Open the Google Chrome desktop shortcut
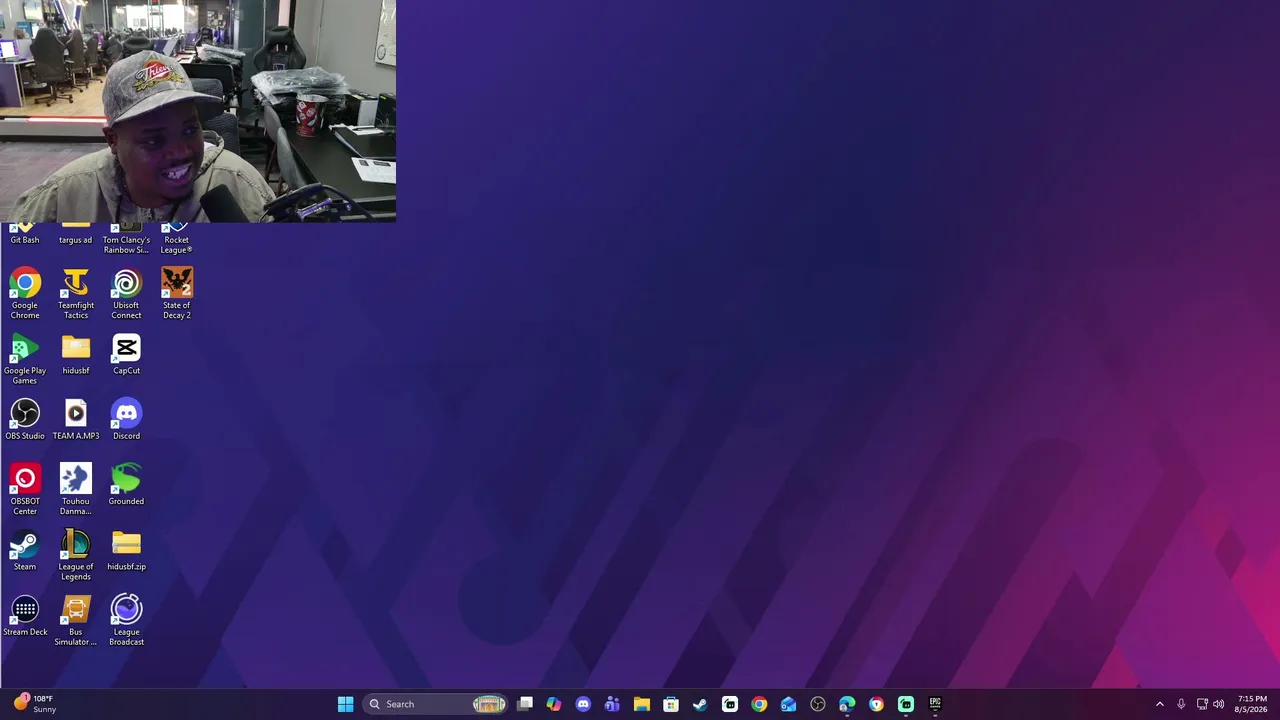This screenshot has width=1280, height=720. (x=25, y=293)
